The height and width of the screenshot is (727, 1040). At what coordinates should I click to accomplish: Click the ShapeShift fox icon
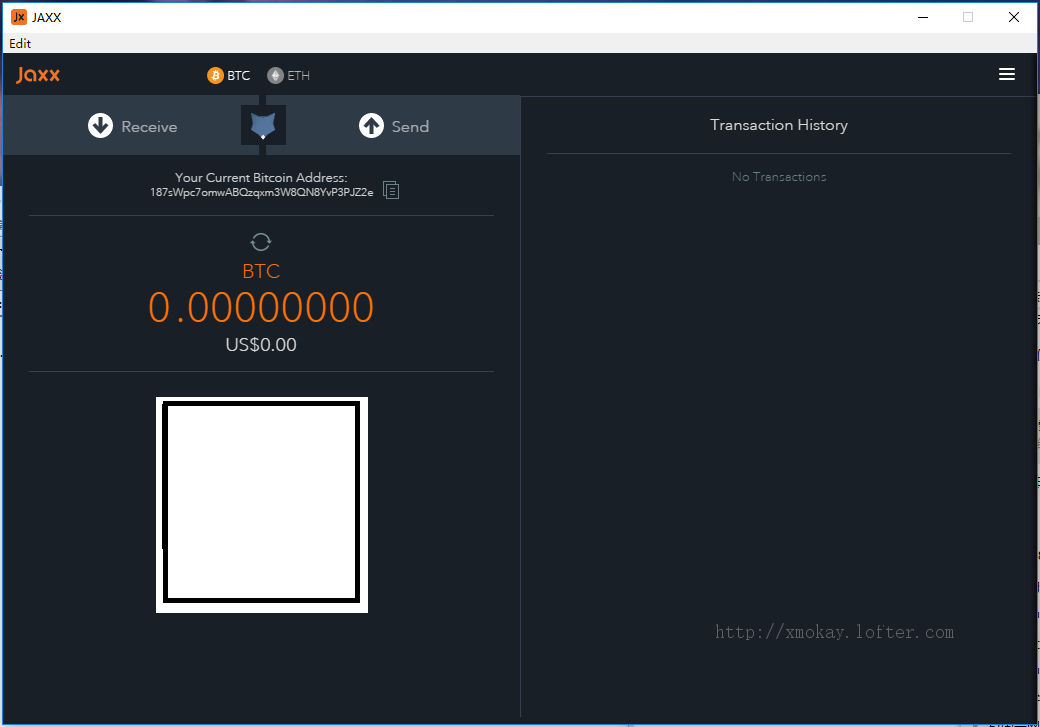(263, 125)
